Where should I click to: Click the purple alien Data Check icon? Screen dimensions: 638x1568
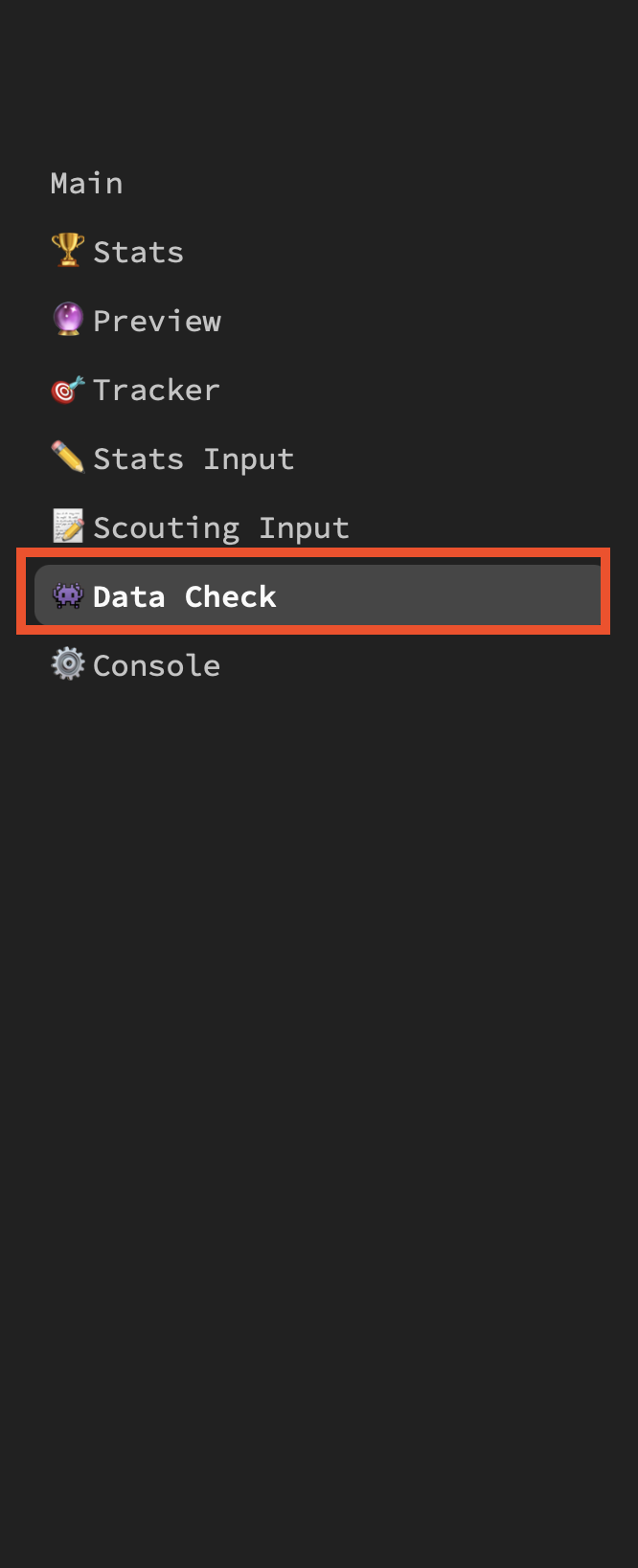pos(67,596)
